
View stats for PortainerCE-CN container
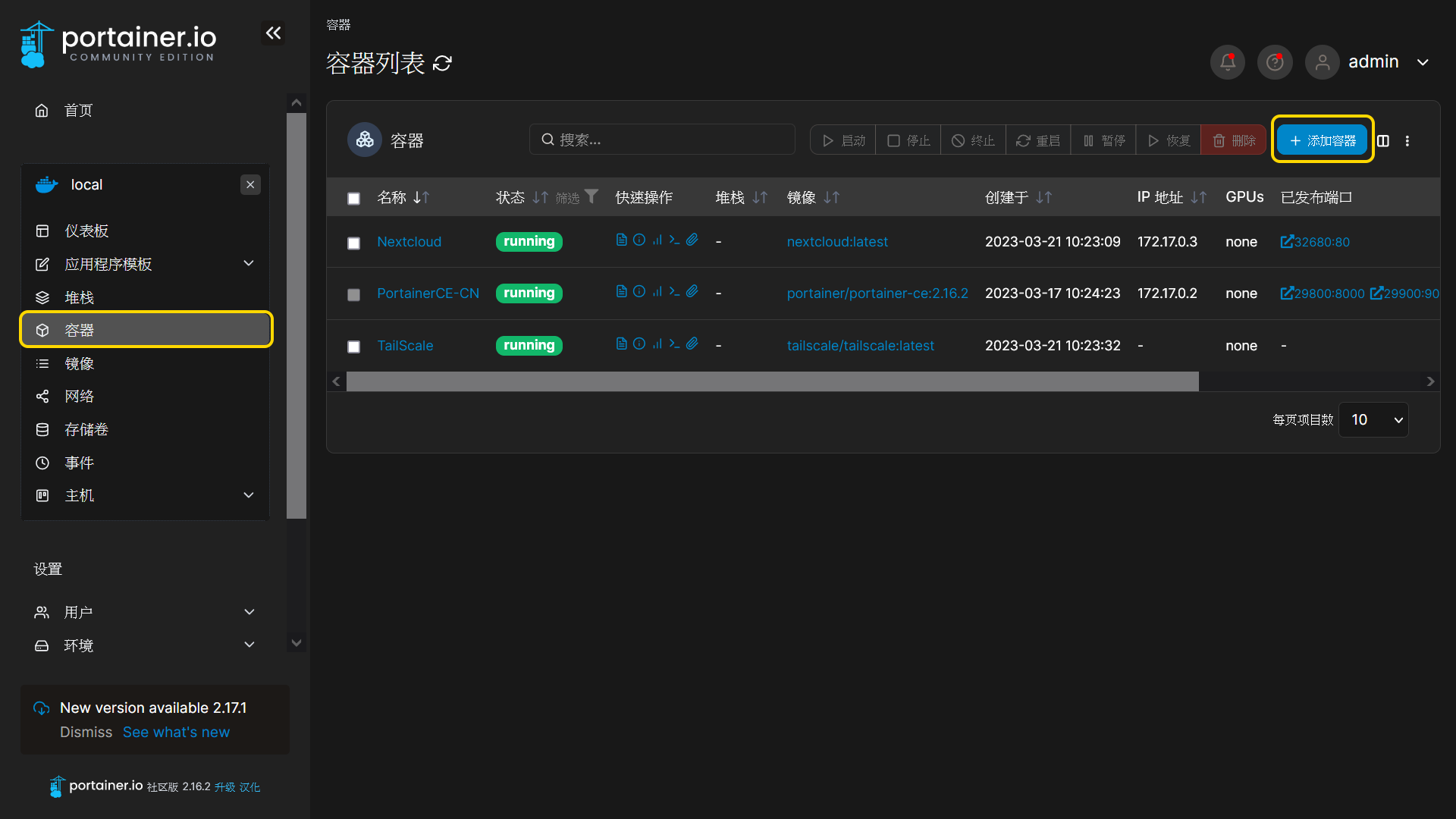click(x=657, y=291)
